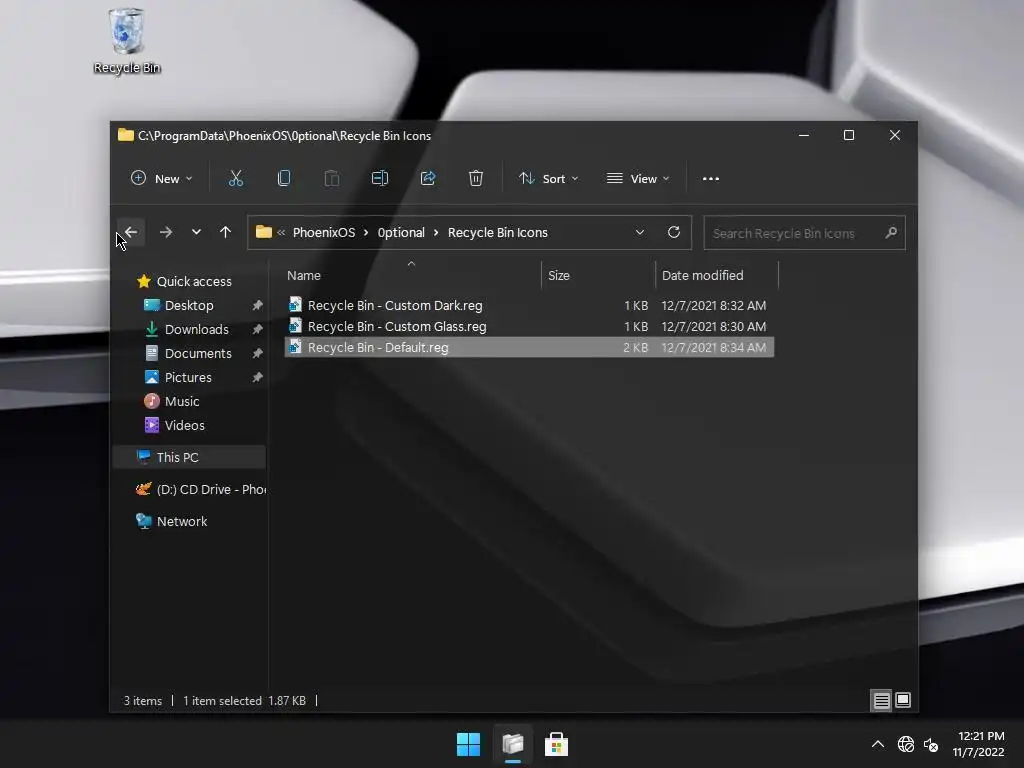Unpin Pictures using its pin icon
1024x768 pixels.
(x=257, y=377)
